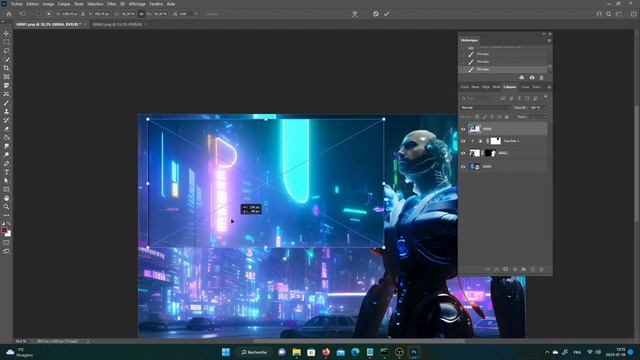Set the foreground color swatch
The image size is (640, 360).
coord(4,231)
